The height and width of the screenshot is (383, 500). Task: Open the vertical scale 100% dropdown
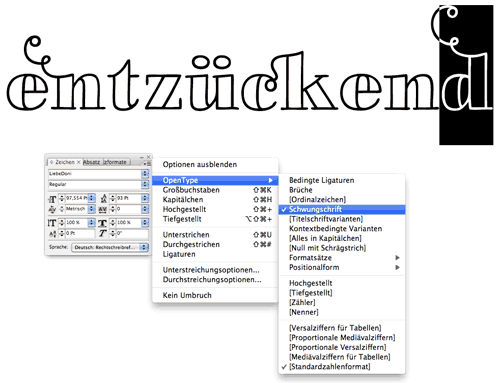click(92, 222)
